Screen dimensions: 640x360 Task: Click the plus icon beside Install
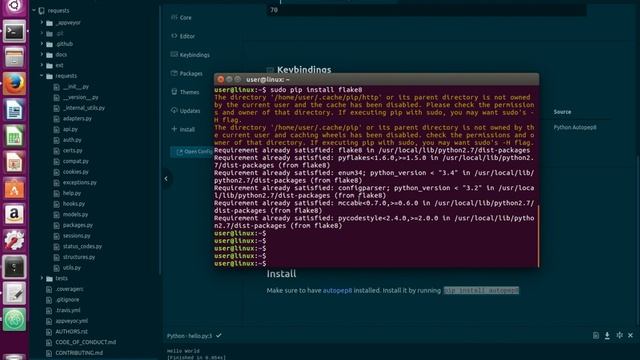[174, 129]
